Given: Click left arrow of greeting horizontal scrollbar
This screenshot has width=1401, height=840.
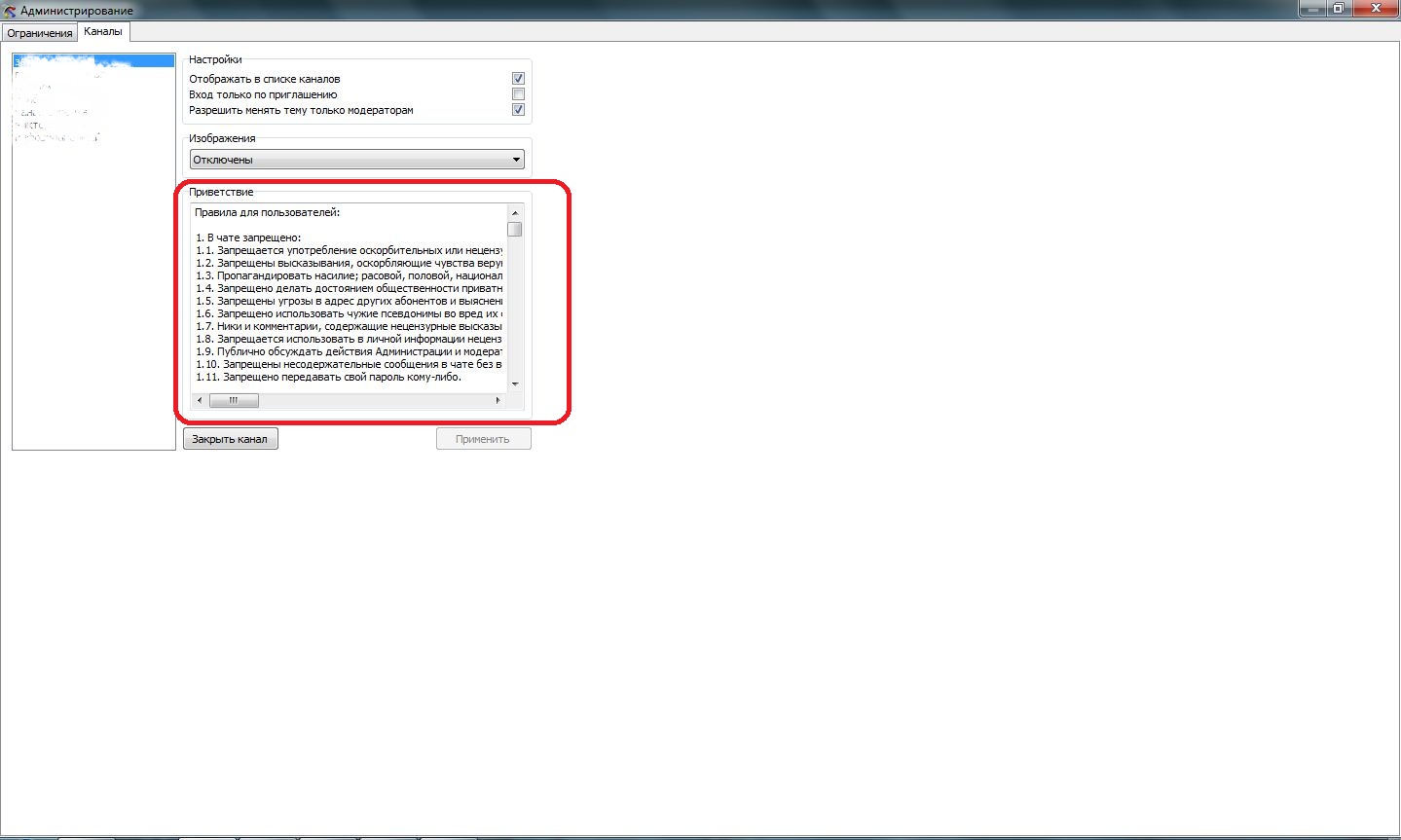Looking at the screenshot, I should point(201,400).
